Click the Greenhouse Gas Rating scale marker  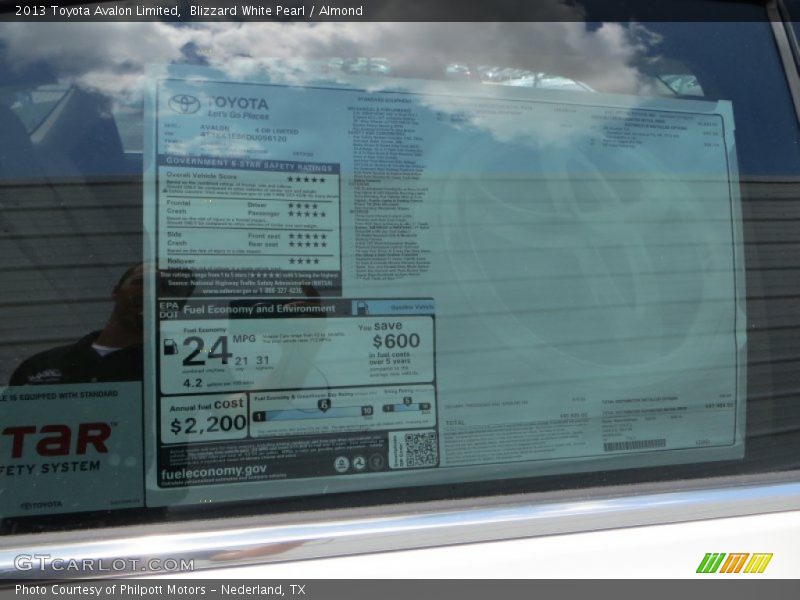pyautogui.click(x=323, y=406)
